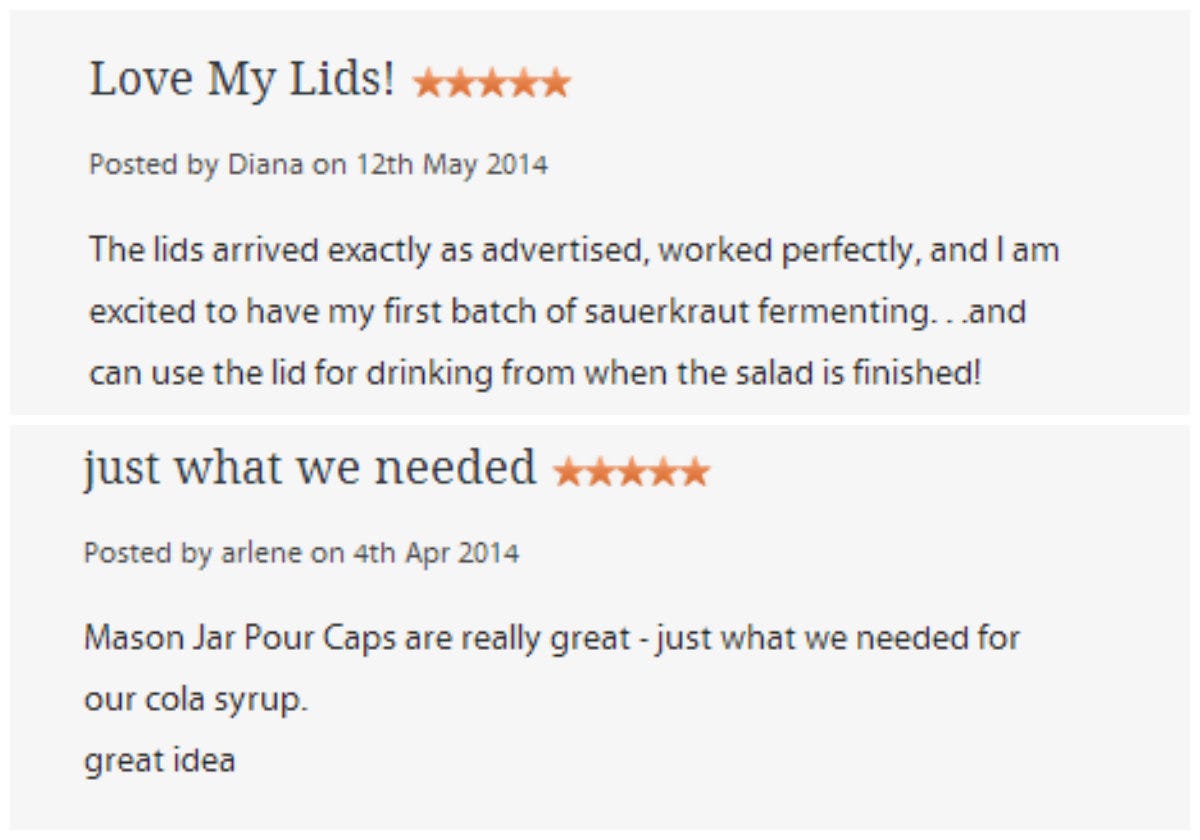The image size is (1200, 840).
Task: Click the great idea line in arlene's review
Action: pyautogui.click(x=160, y=761)
